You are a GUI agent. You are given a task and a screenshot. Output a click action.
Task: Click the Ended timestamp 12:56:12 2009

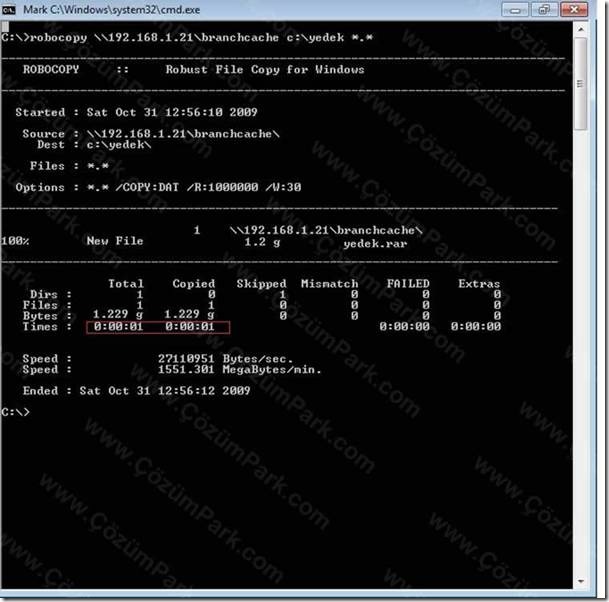pos(204,391)
